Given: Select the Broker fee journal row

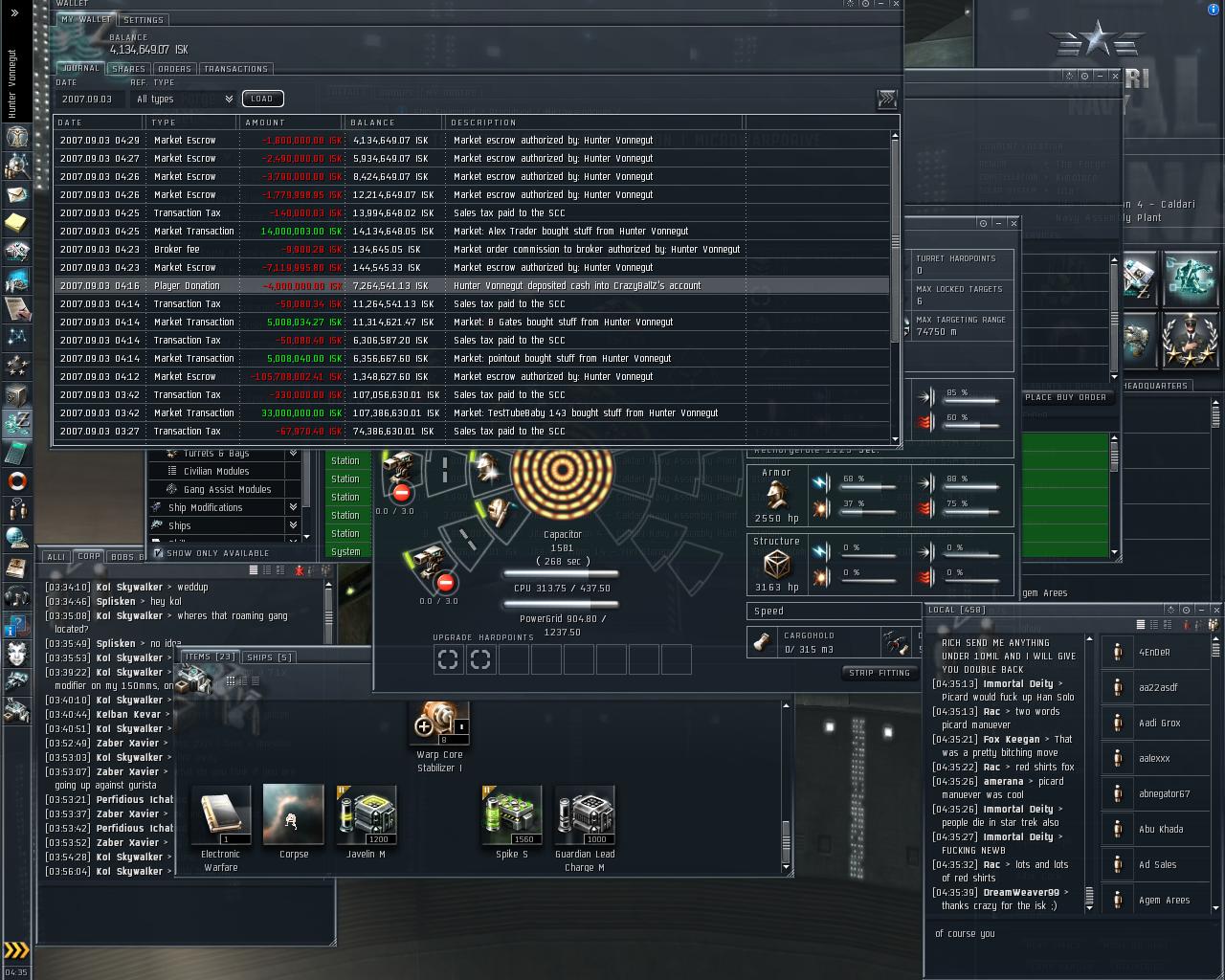Looking at the screenshot, I should pyautogui.click(x=472, y=249).
